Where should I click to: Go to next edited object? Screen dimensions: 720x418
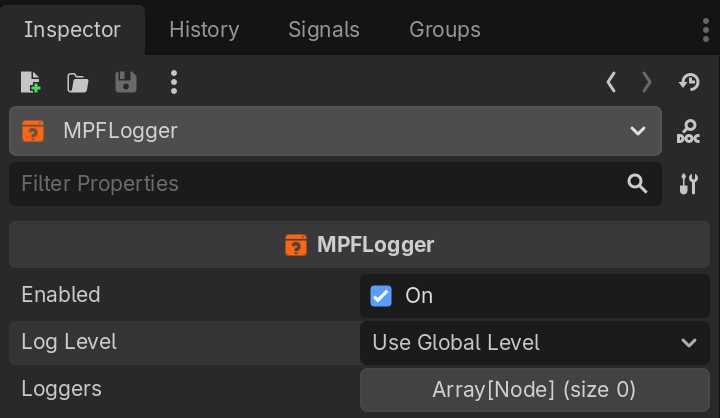[647, 82]
